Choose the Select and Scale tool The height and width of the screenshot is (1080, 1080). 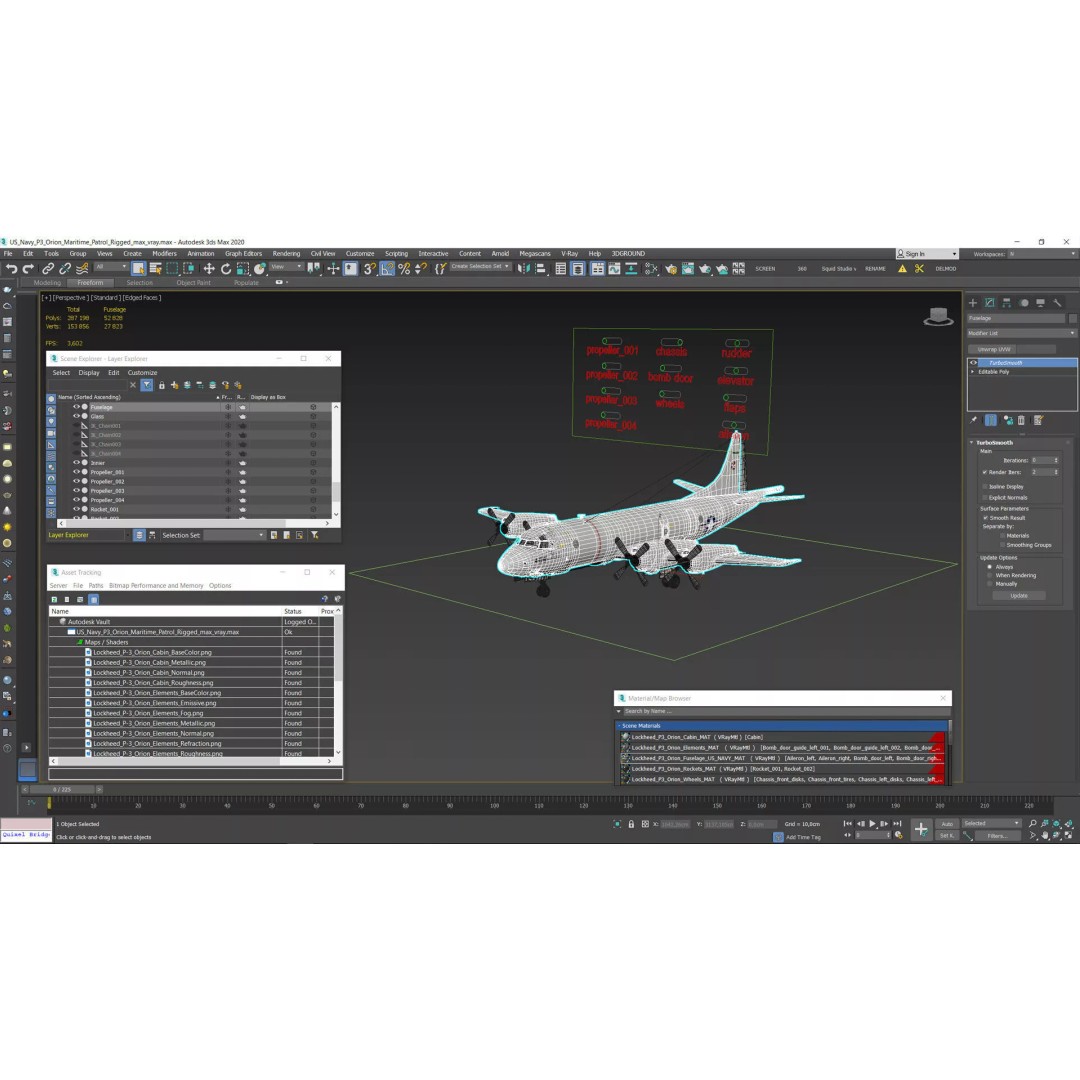[242, 269]
